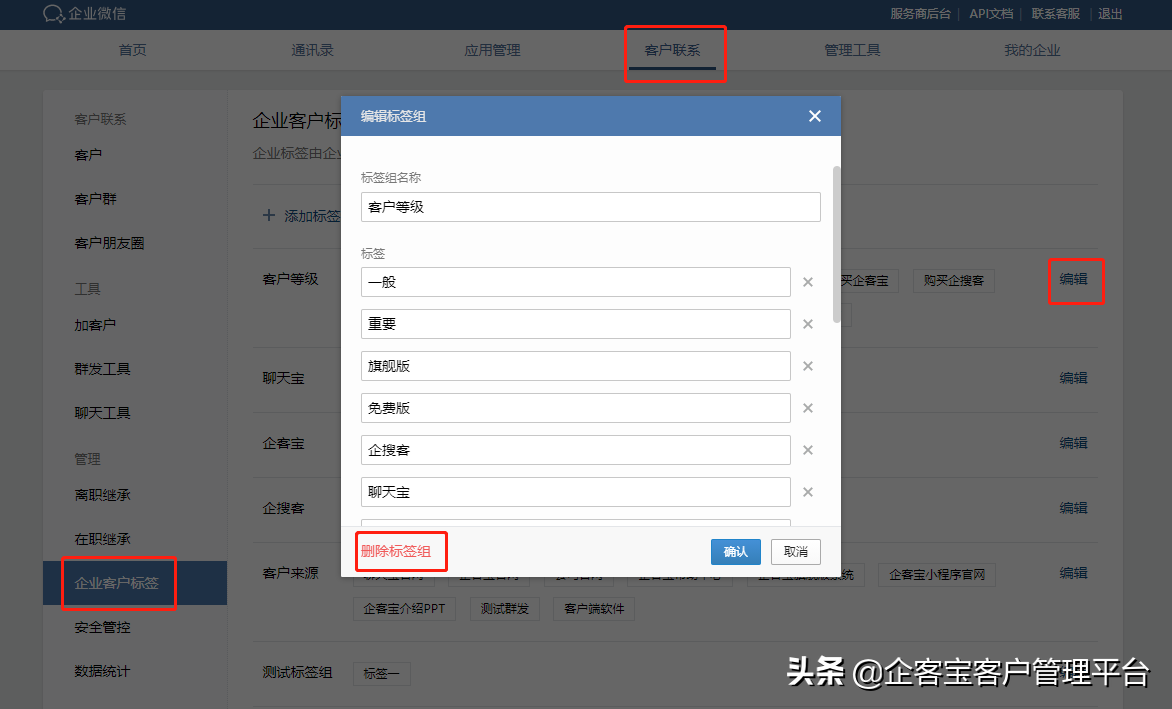
Task: Click the 免费版 tag input field
Action: coord(576,408)
